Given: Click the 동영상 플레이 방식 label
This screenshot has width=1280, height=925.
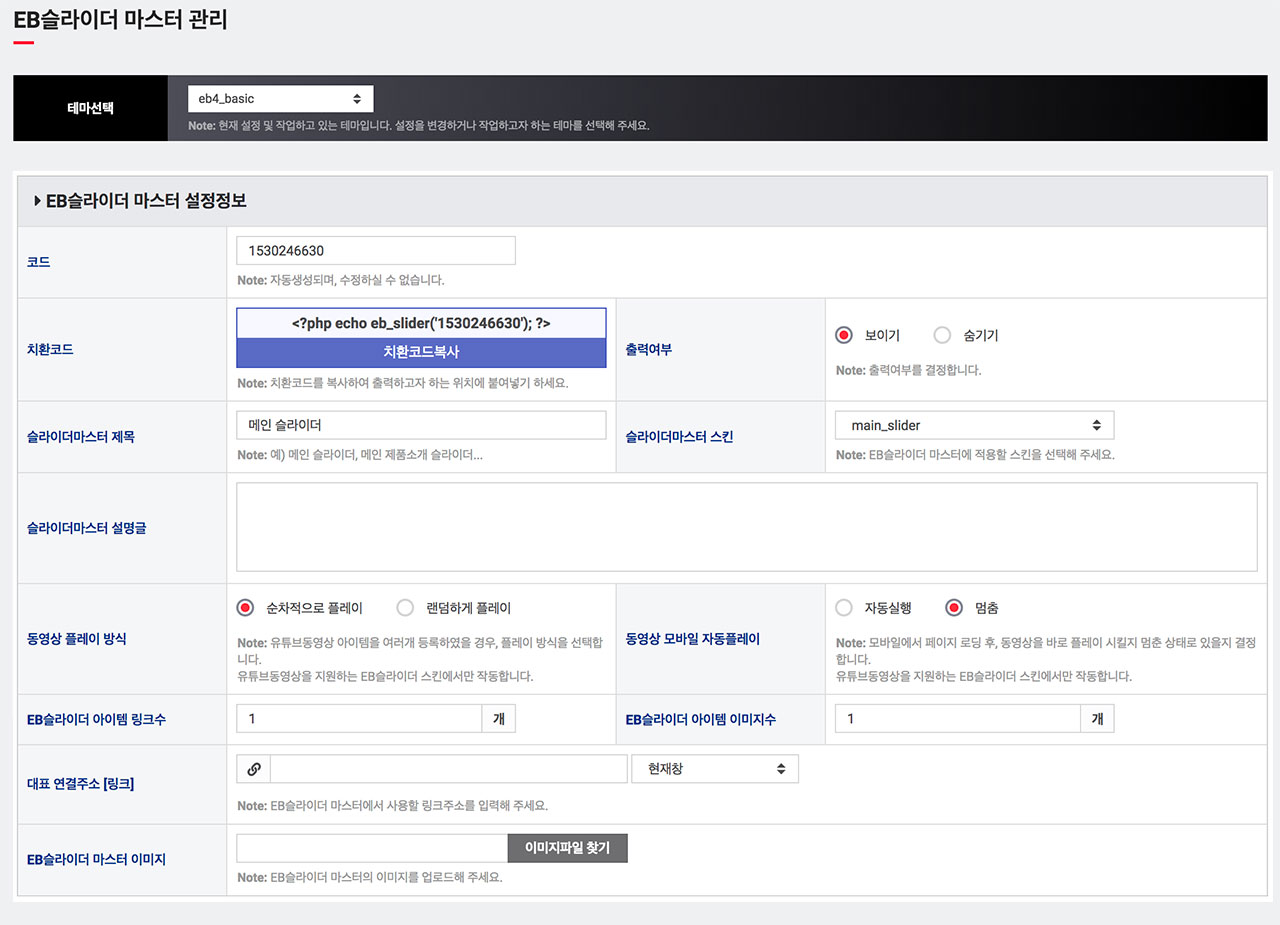Looking at the screenshot, I should click(77, 639).
